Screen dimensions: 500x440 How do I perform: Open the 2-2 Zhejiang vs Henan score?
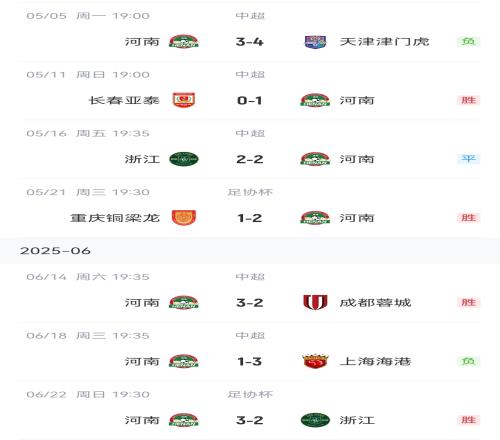(250, 159)
